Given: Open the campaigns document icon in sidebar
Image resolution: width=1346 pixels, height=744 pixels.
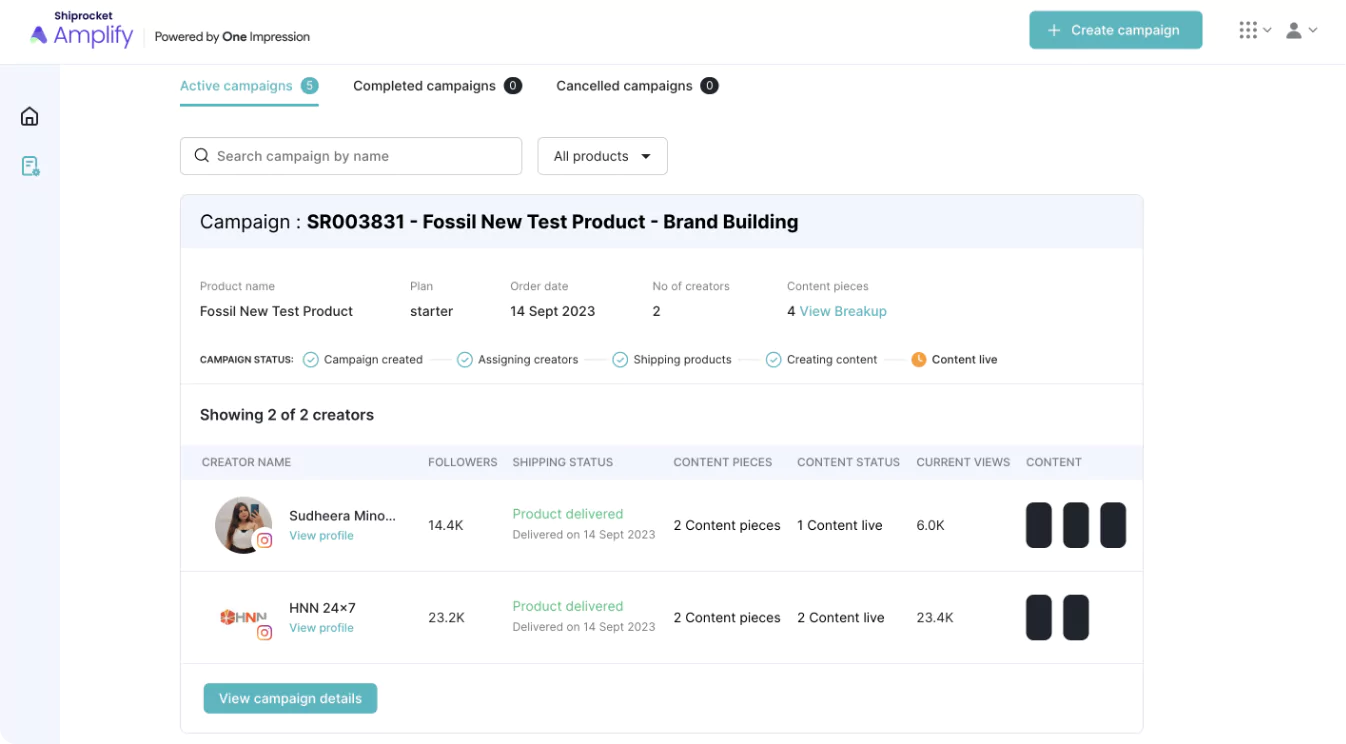Looking at the screenshot, I should pyautogui.click(x=30, y=166).
